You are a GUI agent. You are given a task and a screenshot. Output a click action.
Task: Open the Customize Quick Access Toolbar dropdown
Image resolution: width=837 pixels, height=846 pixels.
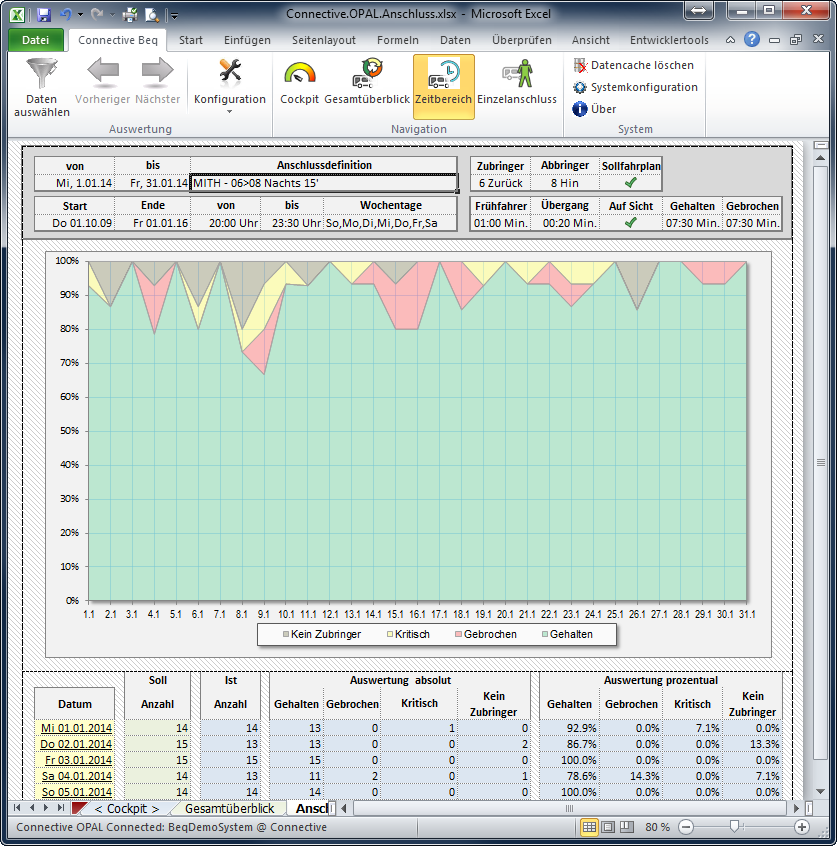174,15
